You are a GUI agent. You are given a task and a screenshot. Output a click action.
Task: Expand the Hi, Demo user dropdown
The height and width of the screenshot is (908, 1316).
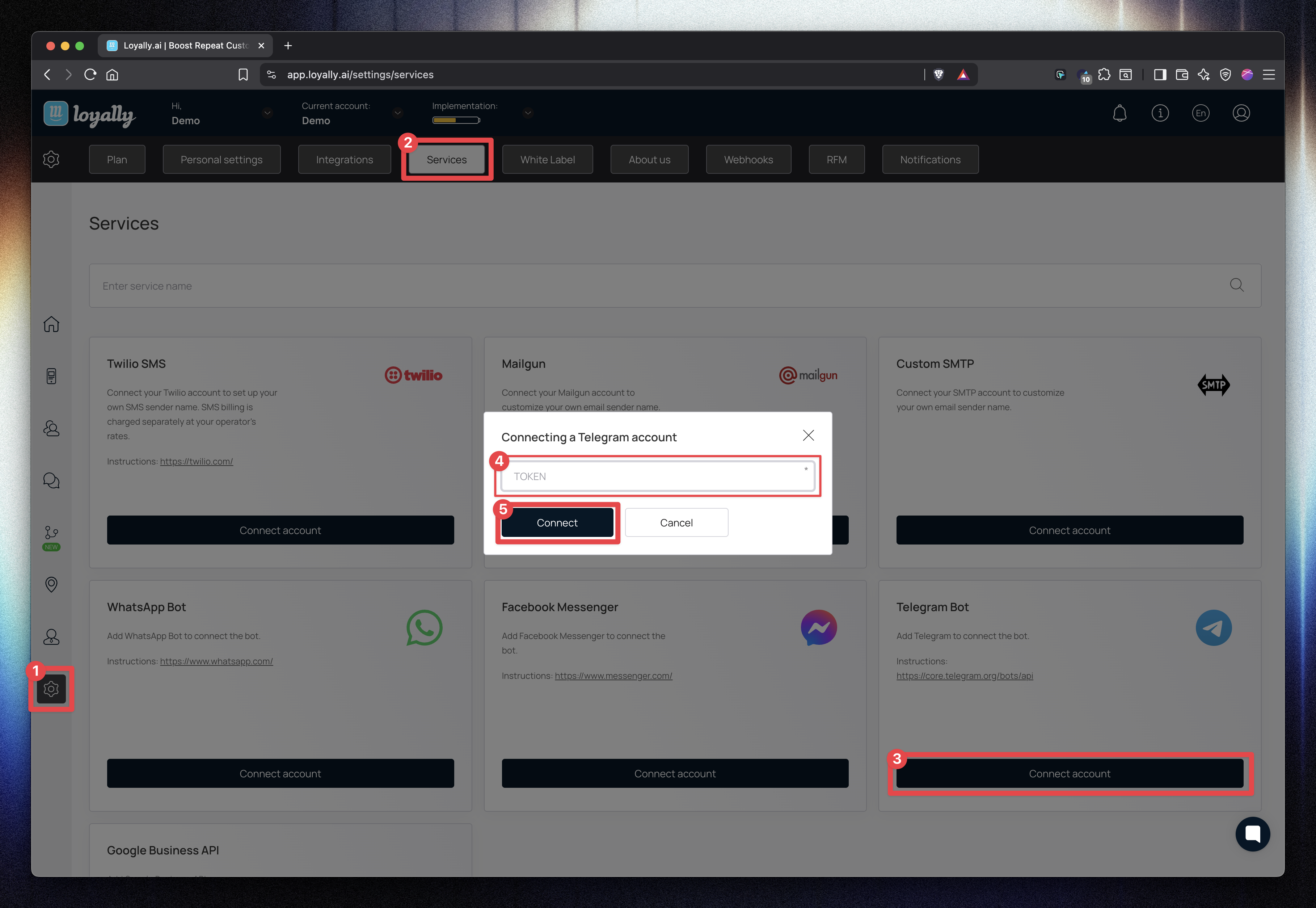coord(267,113)
